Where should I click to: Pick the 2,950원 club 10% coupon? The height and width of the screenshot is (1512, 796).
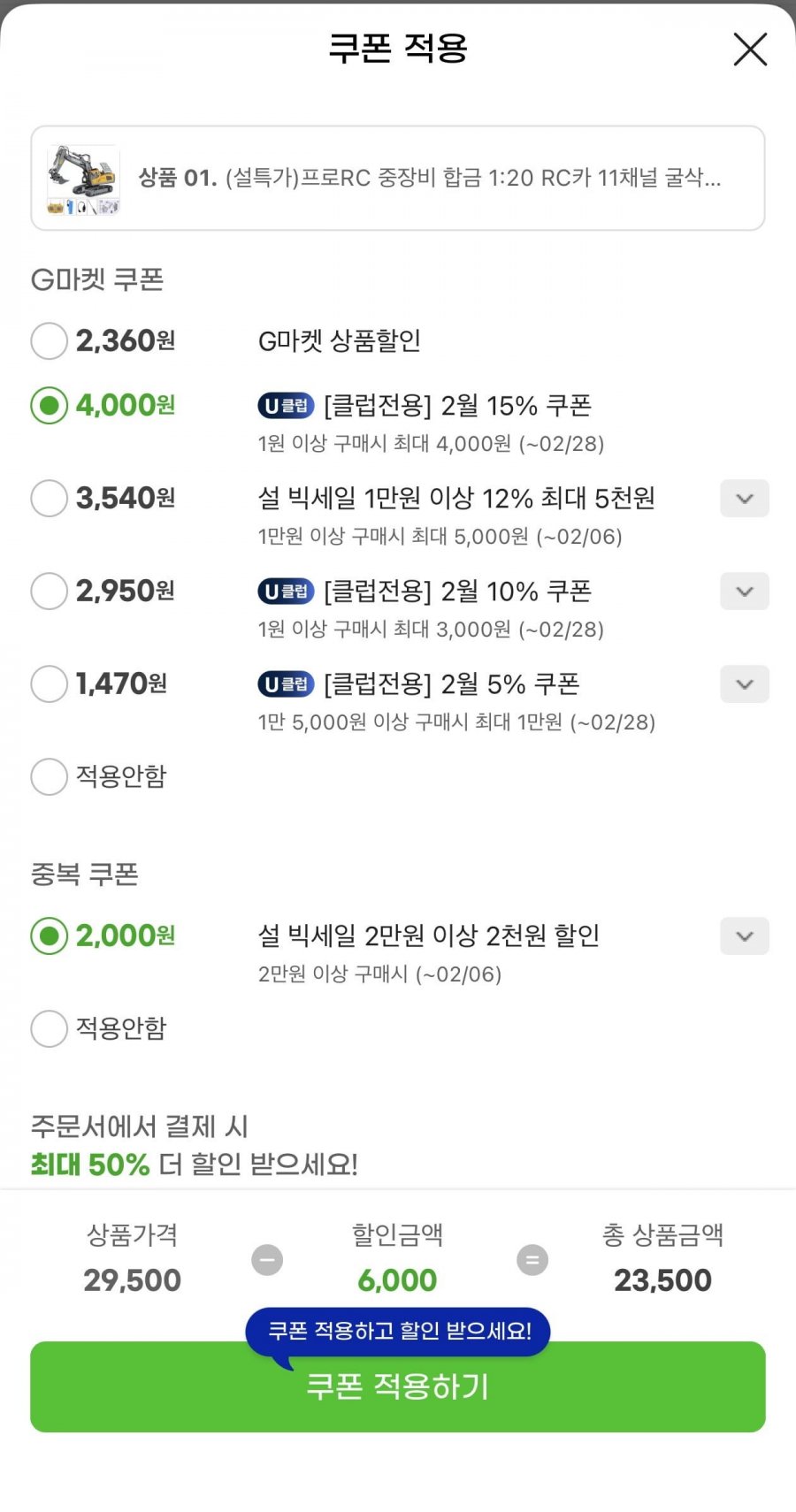(50, 592)
